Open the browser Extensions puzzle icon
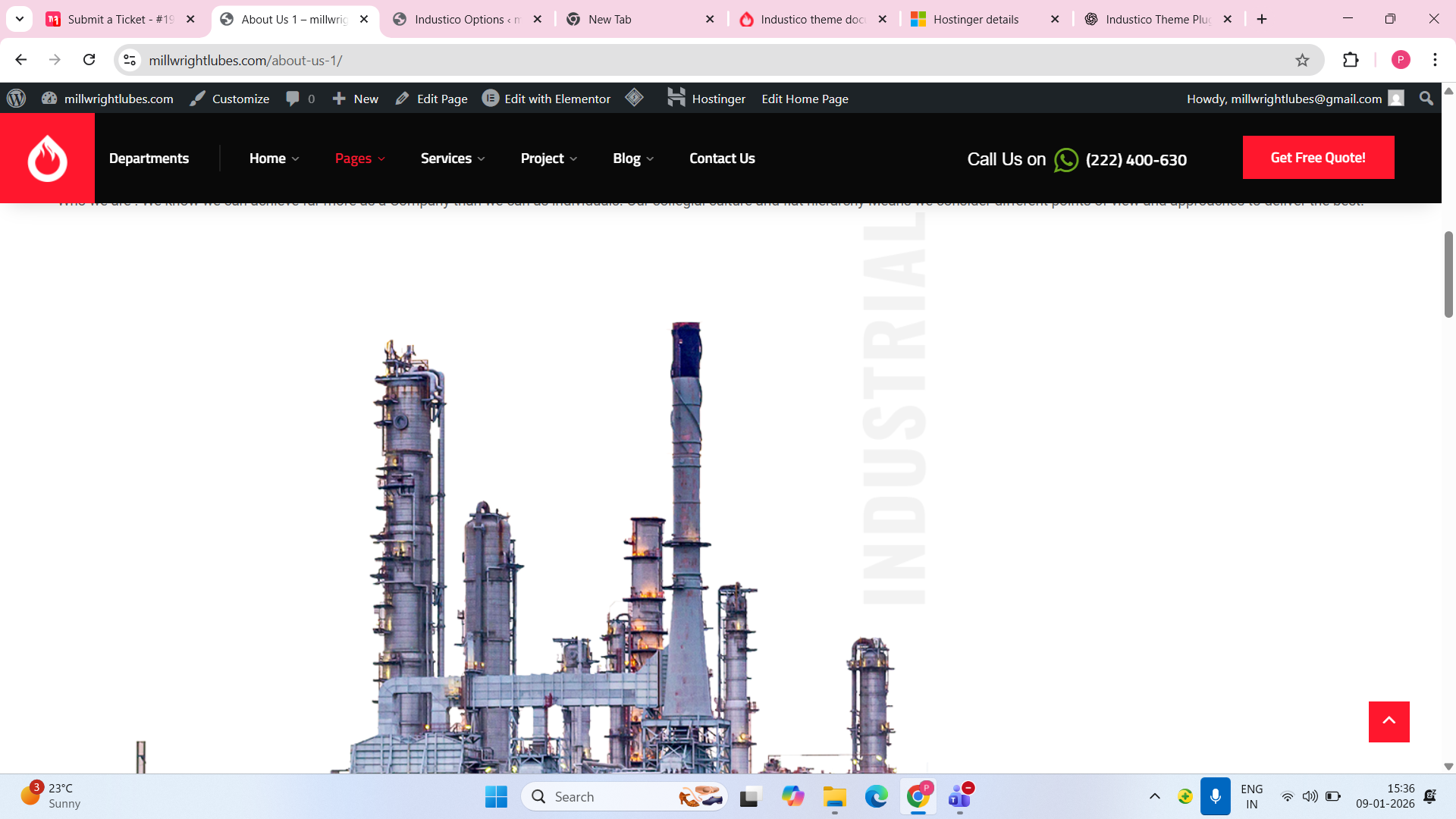The image size is (1456, 819). tap(1351, 60)
